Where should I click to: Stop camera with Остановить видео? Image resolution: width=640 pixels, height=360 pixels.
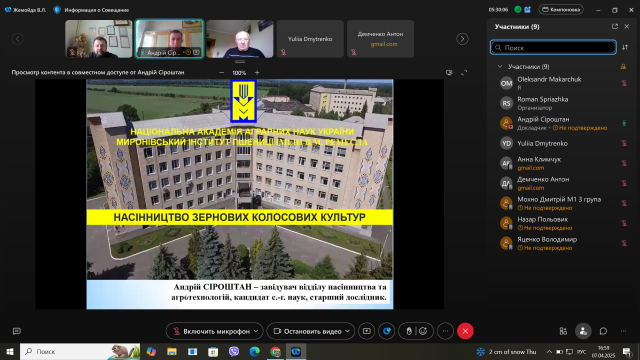[308, 331]
